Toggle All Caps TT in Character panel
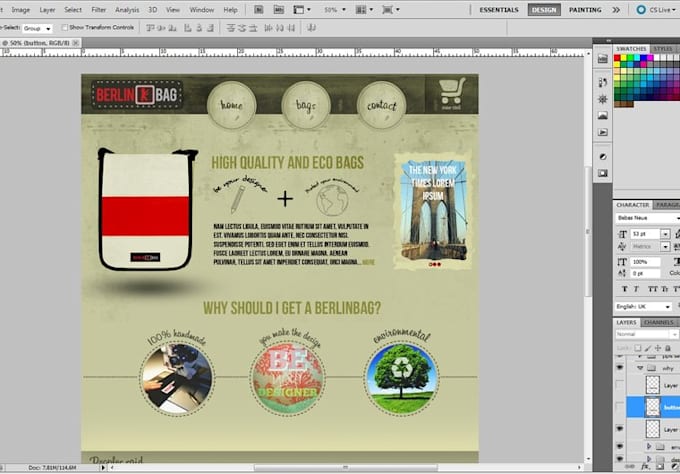 click(652, 289)
